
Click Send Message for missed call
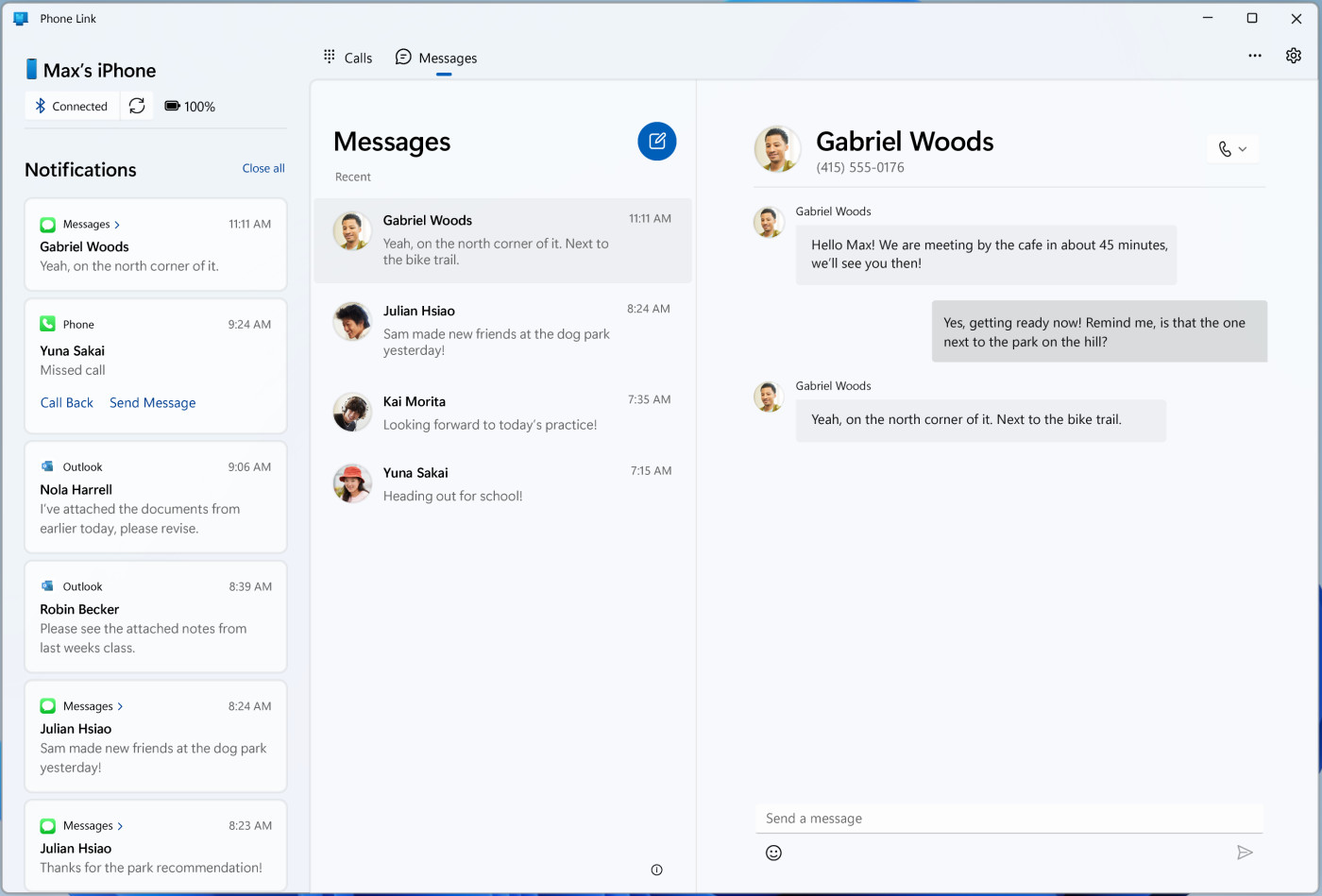pos(152,403)
